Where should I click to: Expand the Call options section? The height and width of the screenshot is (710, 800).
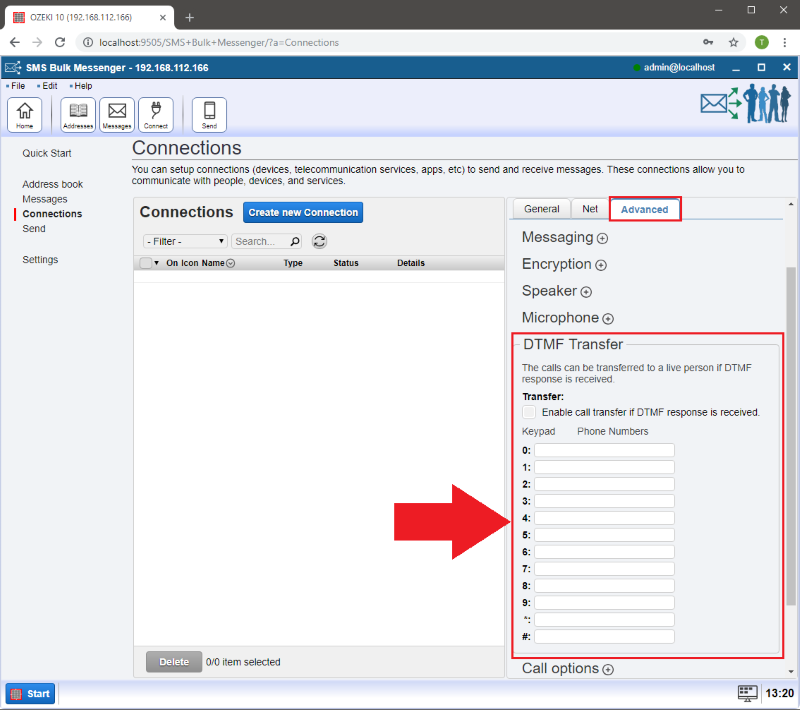(608, 669)
